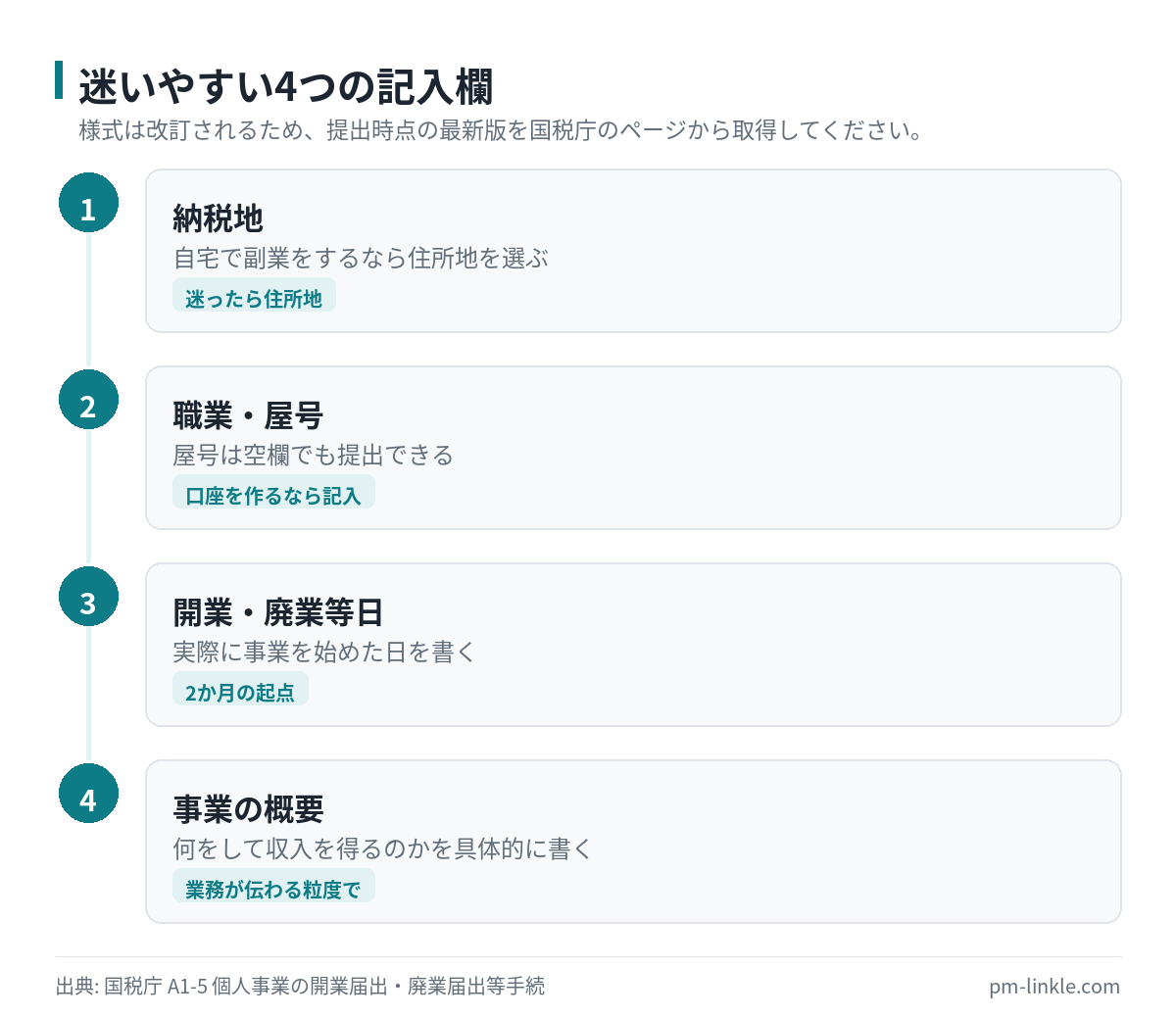Screen dimensions: 1176x1017
Task: Click the tag 業務が伝わる粒度で
Action: (x=273, y=886)
